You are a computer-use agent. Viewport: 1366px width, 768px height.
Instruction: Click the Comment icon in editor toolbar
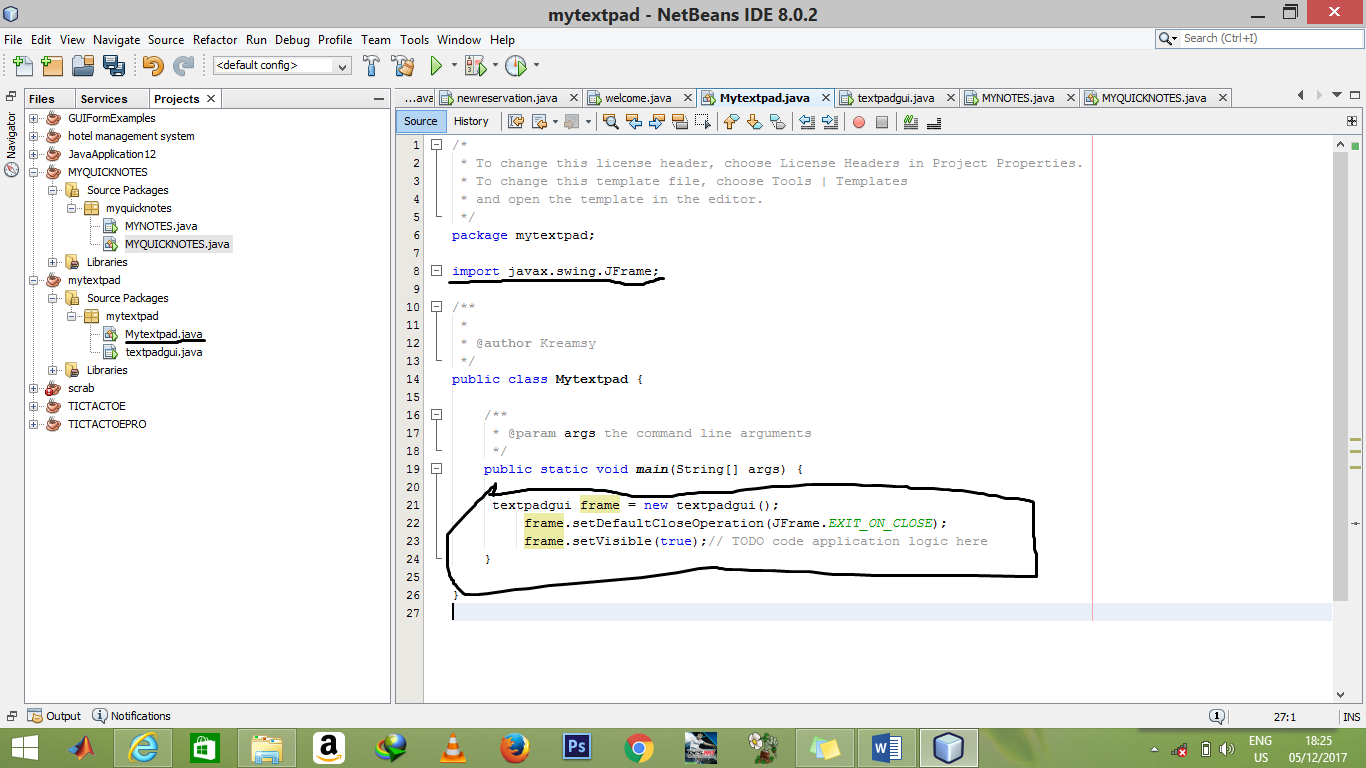(x=910, y=122)
